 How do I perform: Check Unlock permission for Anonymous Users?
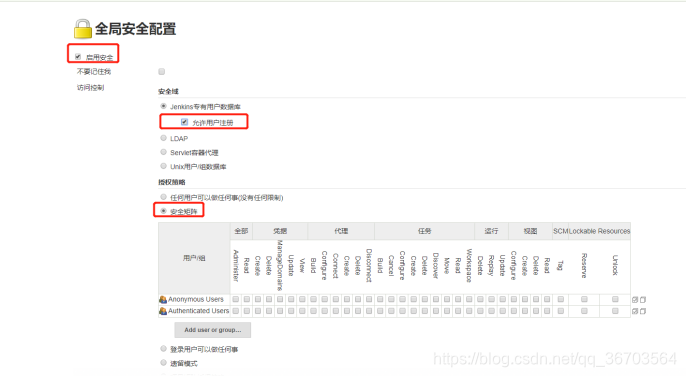[x=615, y=300]
